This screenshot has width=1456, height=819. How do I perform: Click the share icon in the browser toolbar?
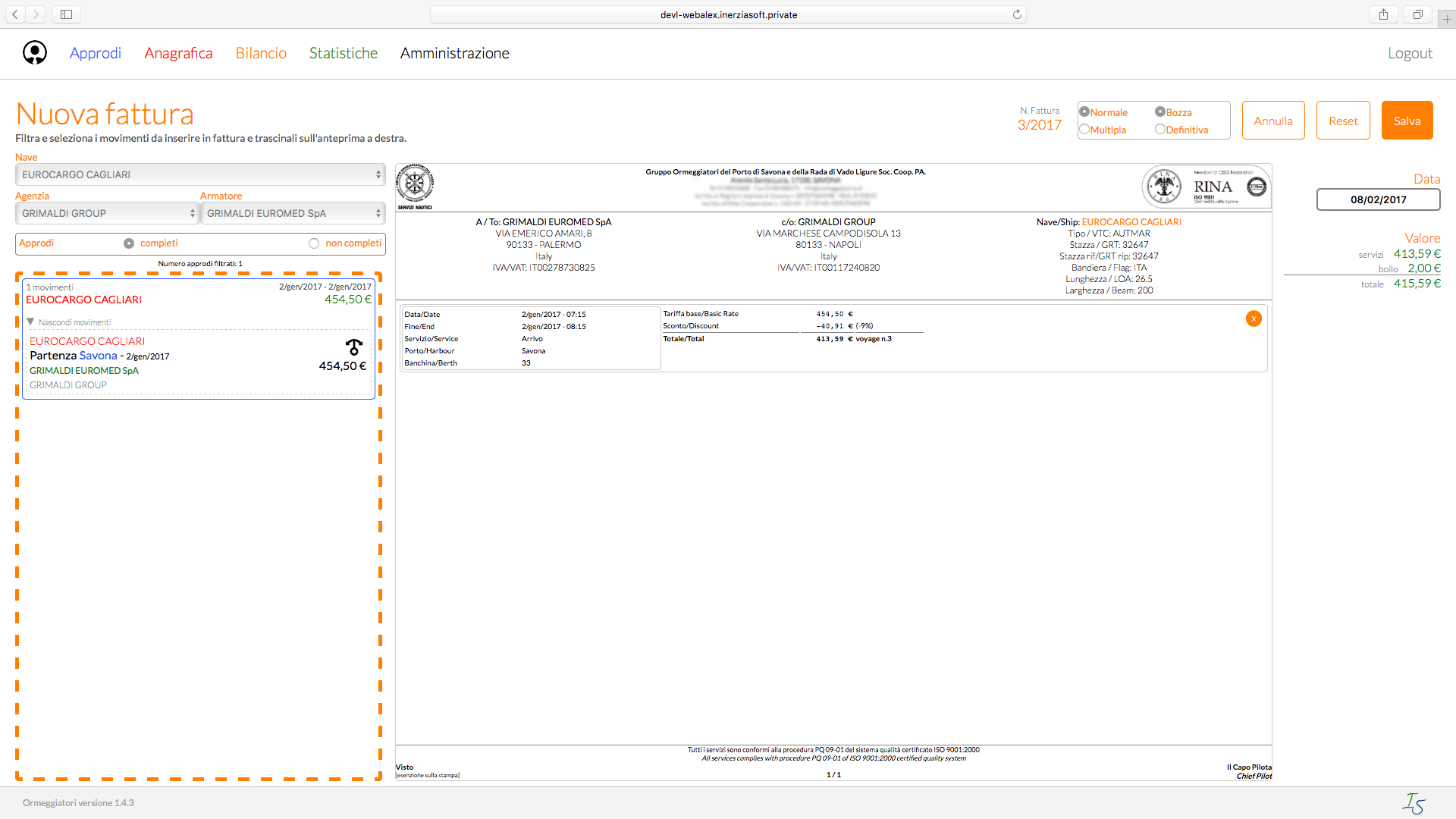pos(1383,14)
